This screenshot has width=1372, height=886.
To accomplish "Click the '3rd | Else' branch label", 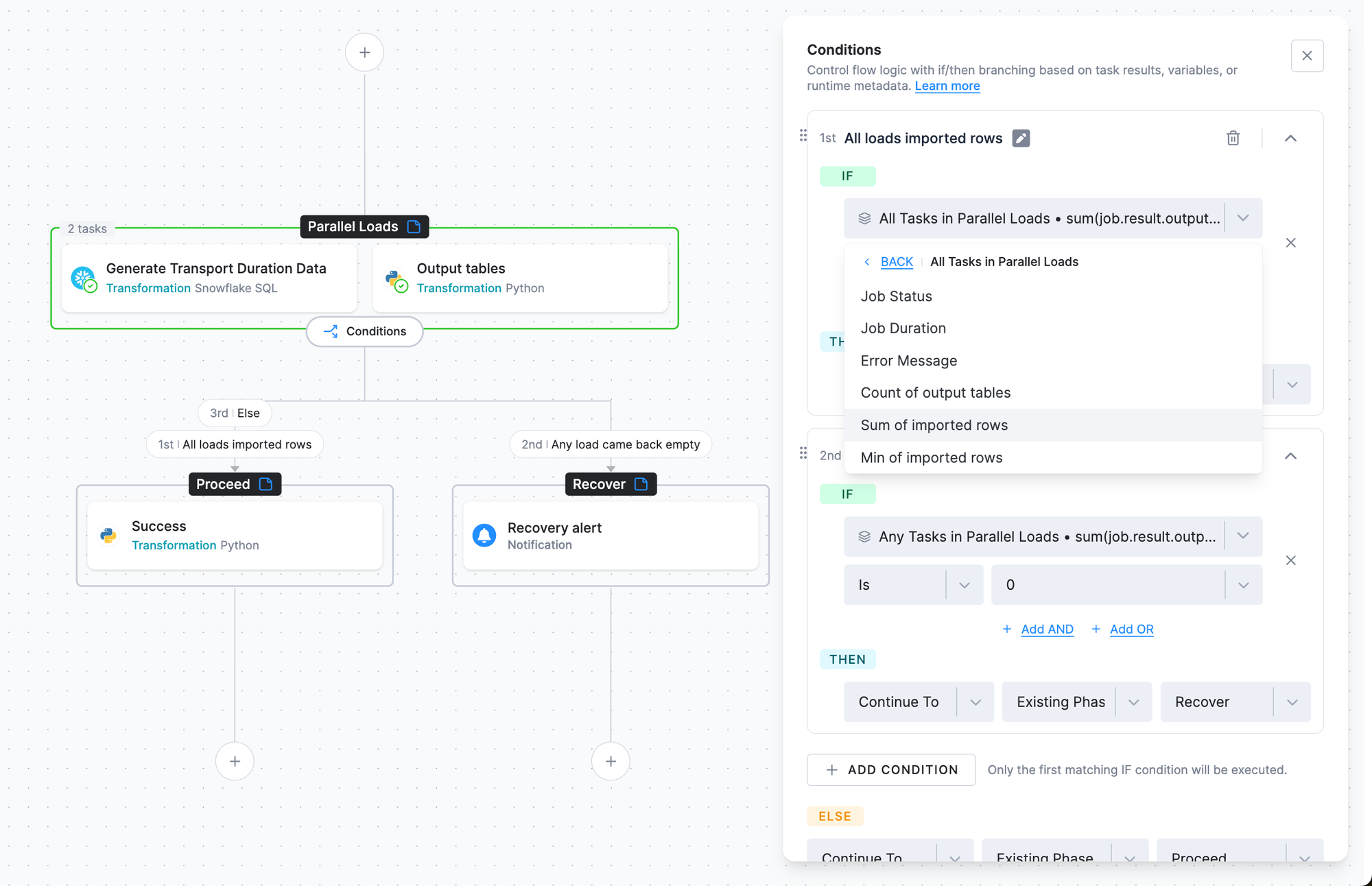I will [x=235, y=413].
